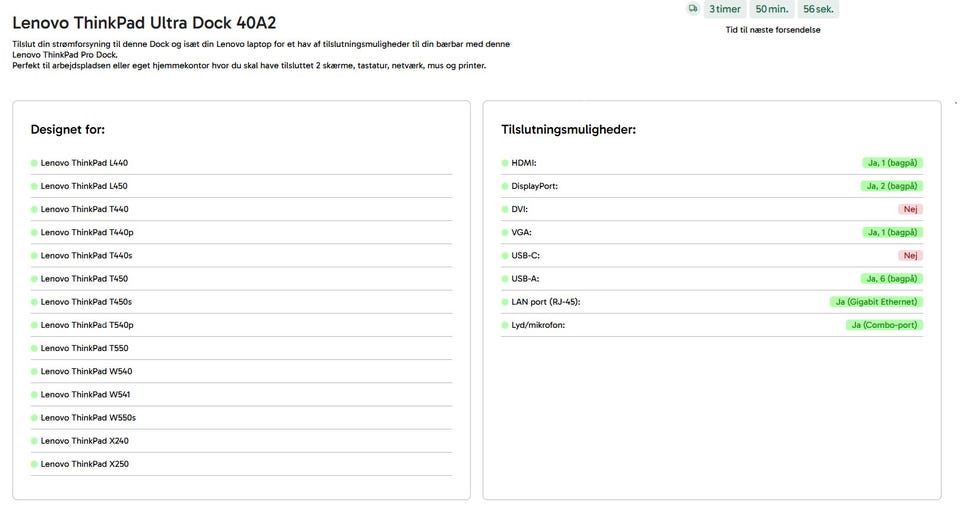Click the 'Ja, 2 (bagpå)' DisplayPort badge
The image size is (960, 512).
click(891, 186)
